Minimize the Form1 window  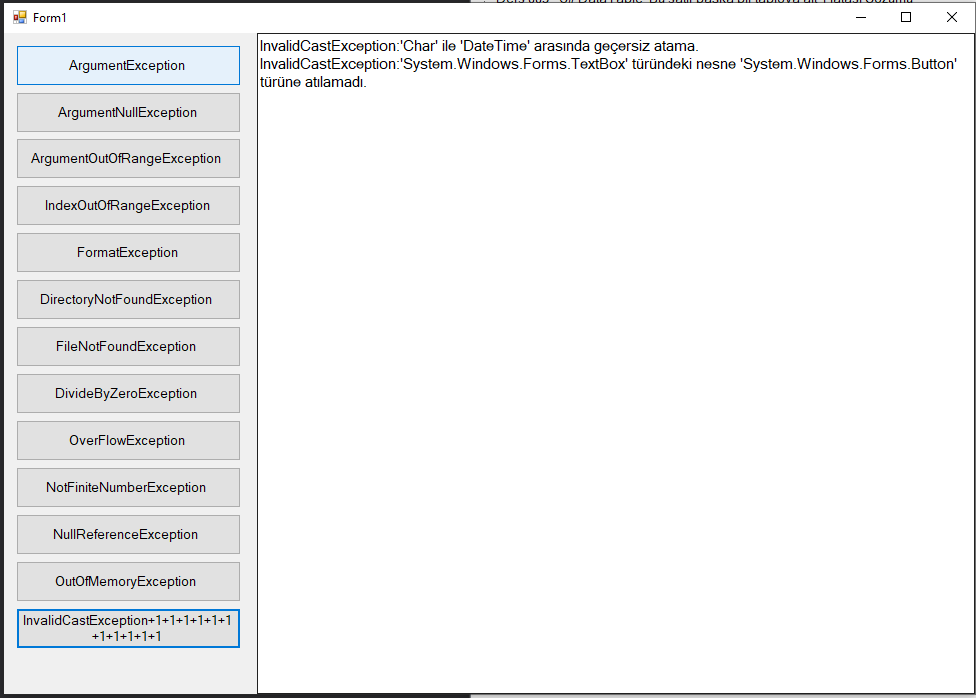click(x=861, y=17)
